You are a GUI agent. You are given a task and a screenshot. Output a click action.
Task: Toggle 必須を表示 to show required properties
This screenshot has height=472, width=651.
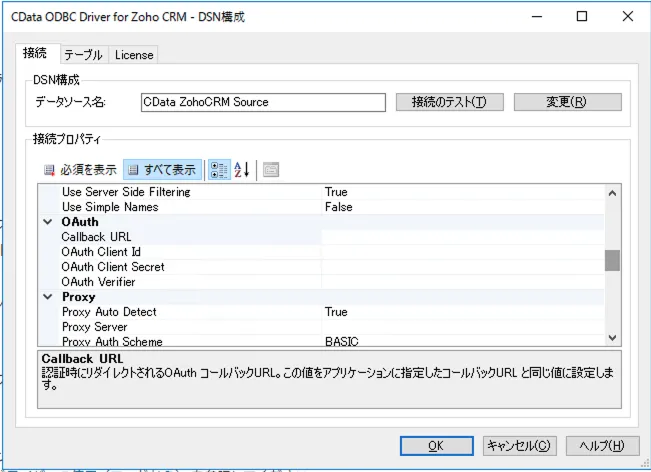[80, 170]
